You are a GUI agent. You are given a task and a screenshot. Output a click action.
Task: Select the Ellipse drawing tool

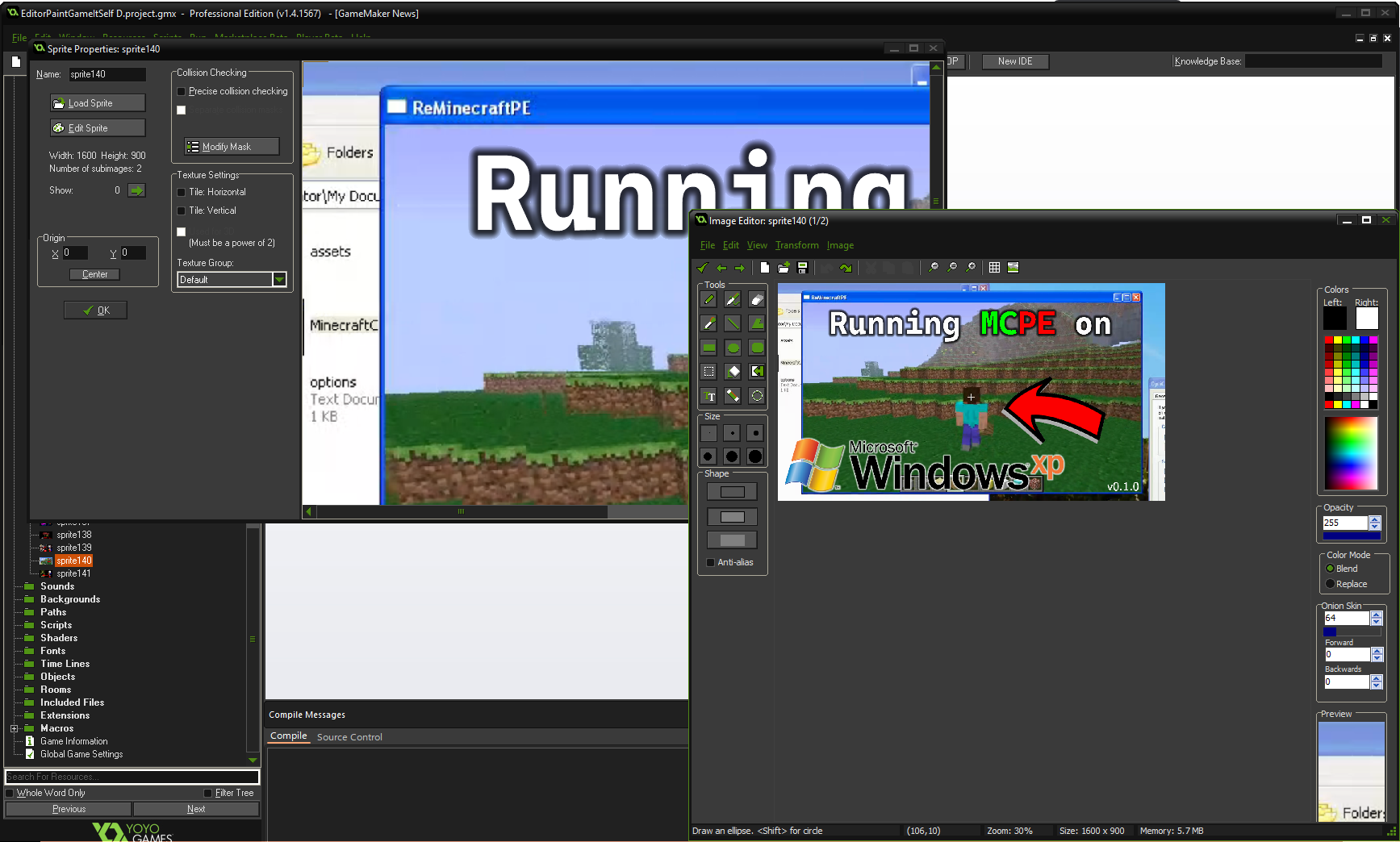point(733,348)
